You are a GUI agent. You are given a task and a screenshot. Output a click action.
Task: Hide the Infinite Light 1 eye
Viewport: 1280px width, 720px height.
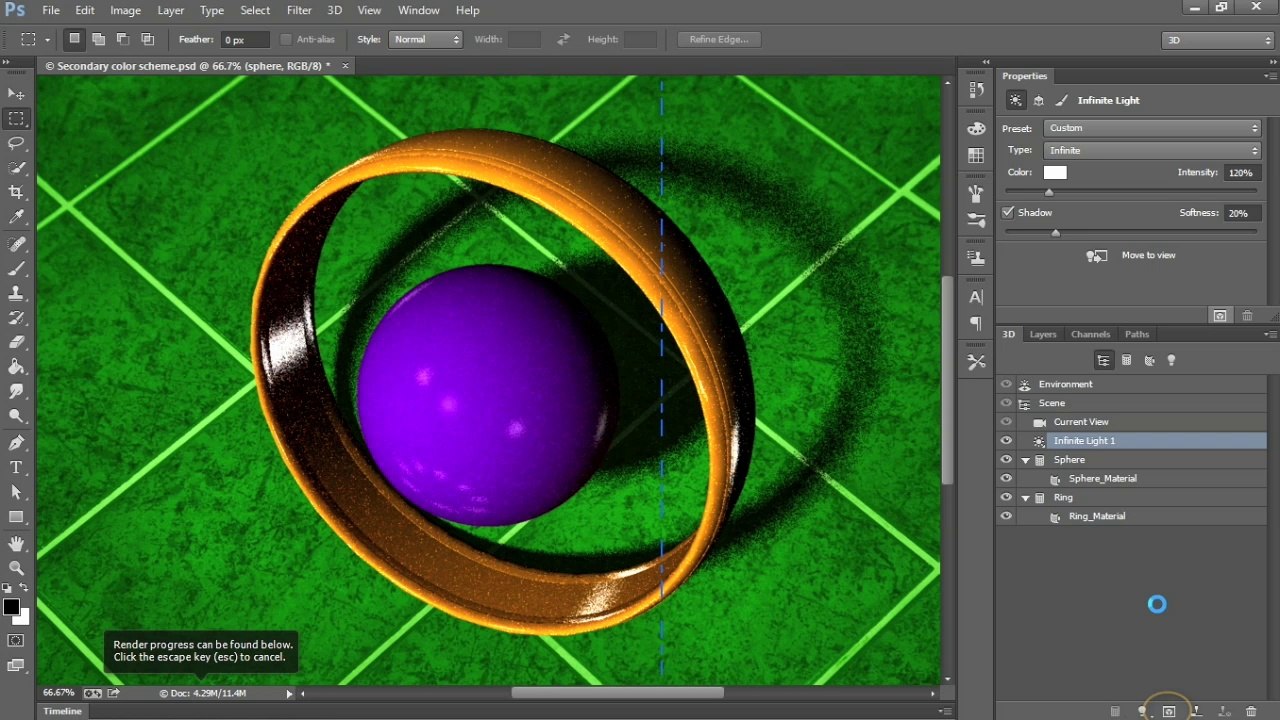pos(1006,441)
